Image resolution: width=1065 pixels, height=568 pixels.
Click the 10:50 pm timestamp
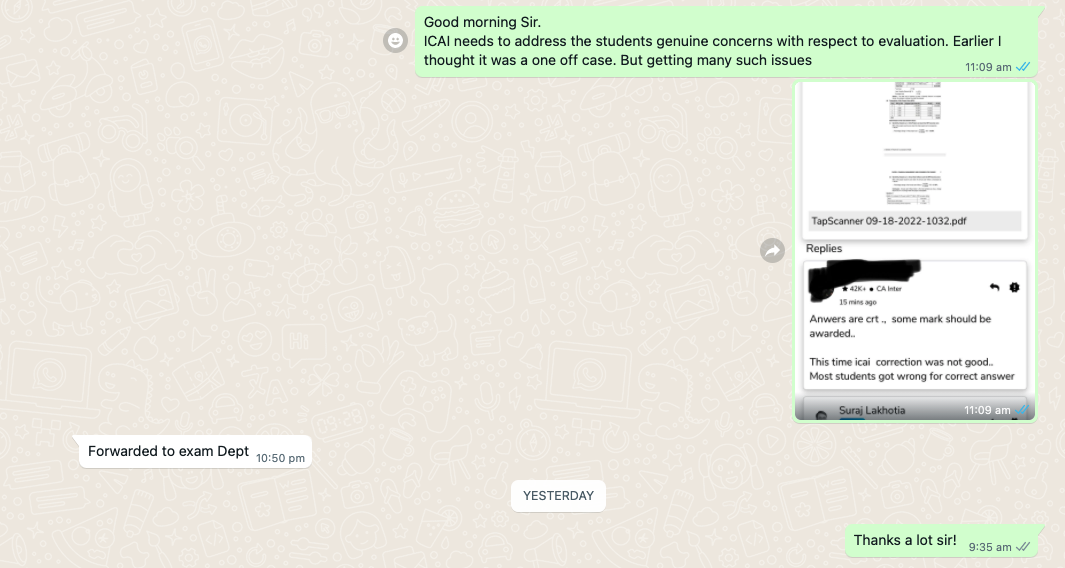coord(280,458)
